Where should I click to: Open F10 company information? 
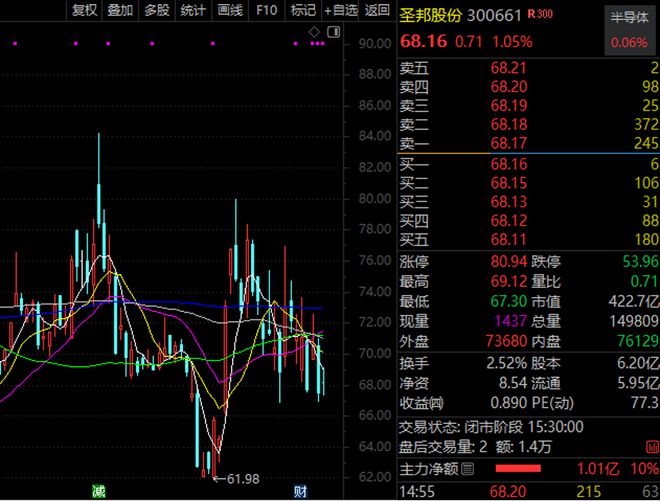[x=266, y=10]
